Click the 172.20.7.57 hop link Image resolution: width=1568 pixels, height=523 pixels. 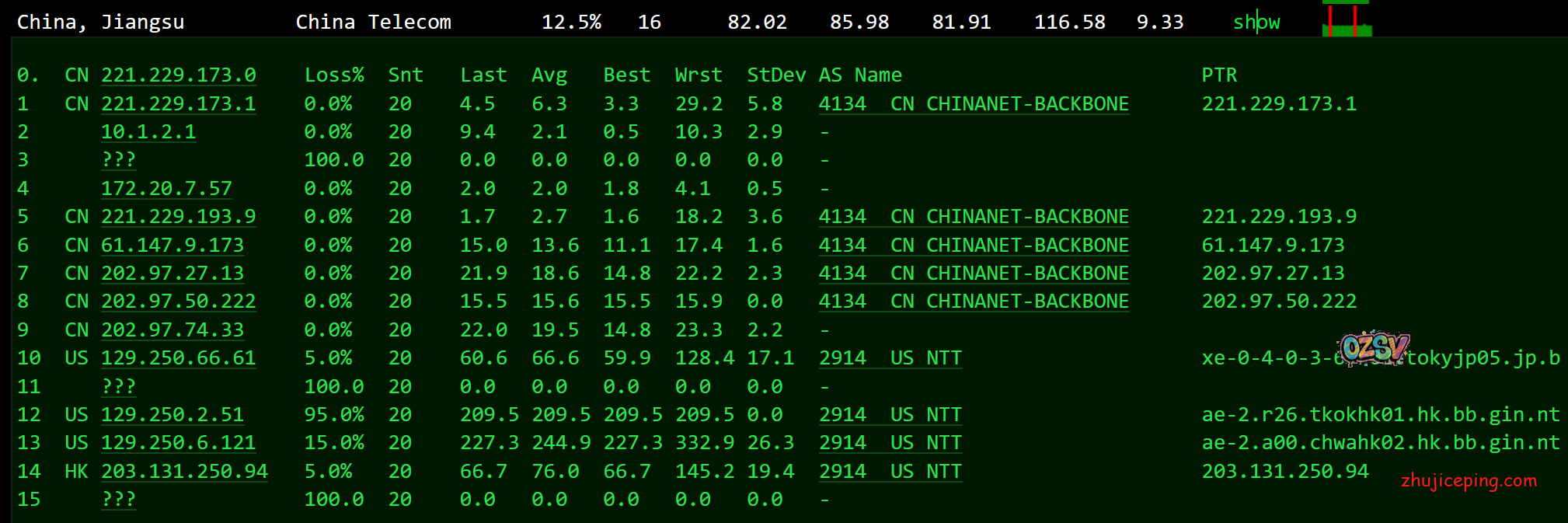coord(166,189)
